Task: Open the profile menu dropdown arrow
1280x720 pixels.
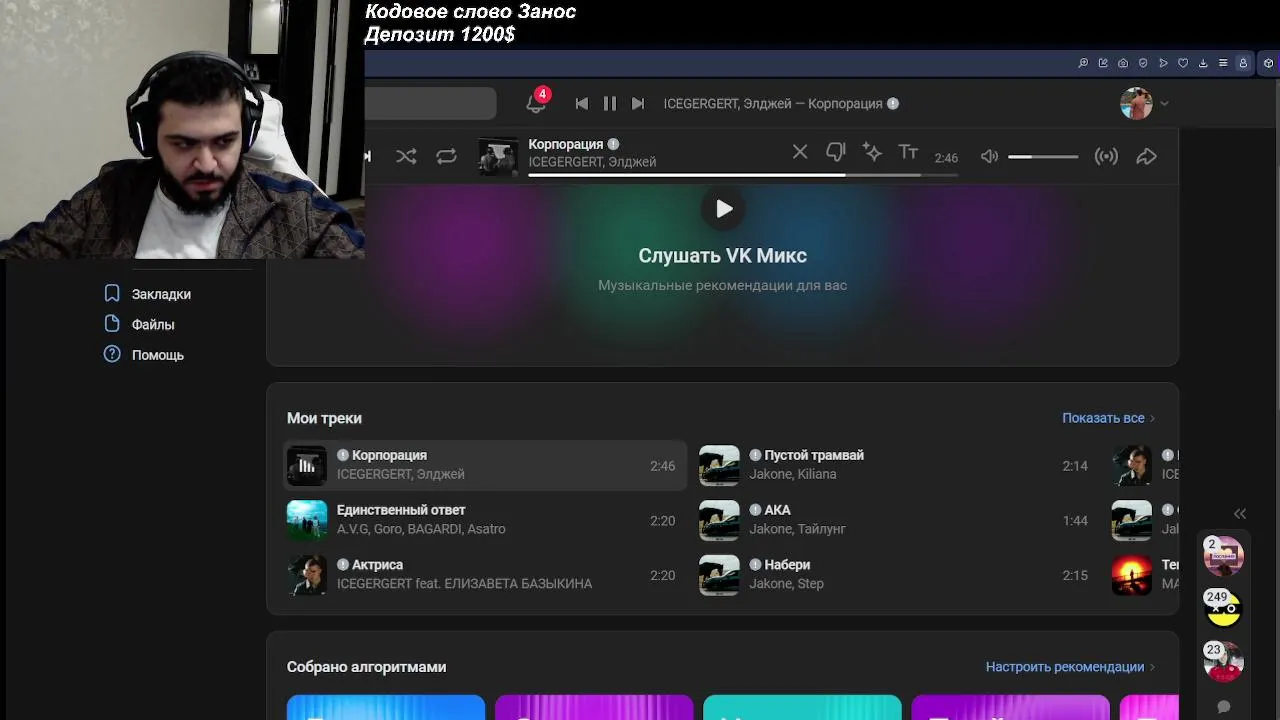Action: (x=1164, y=103)
